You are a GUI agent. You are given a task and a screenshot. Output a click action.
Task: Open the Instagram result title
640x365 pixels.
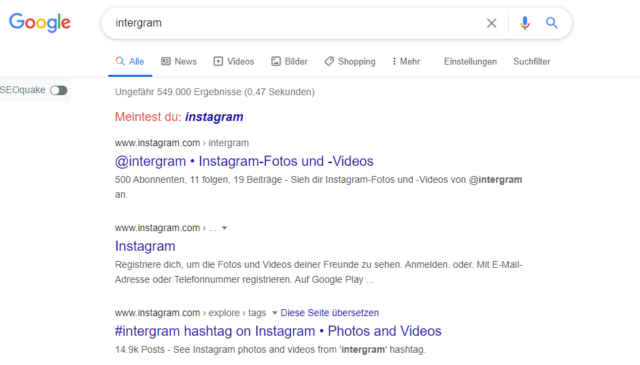145,246
